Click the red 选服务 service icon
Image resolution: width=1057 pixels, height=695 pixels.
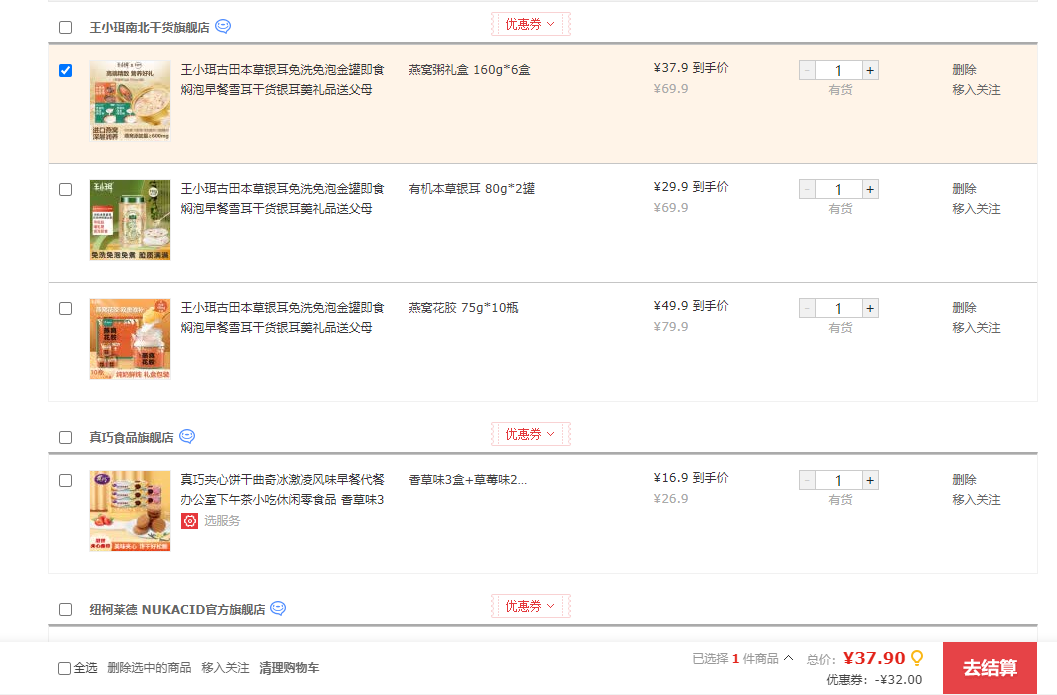[189, 521]
